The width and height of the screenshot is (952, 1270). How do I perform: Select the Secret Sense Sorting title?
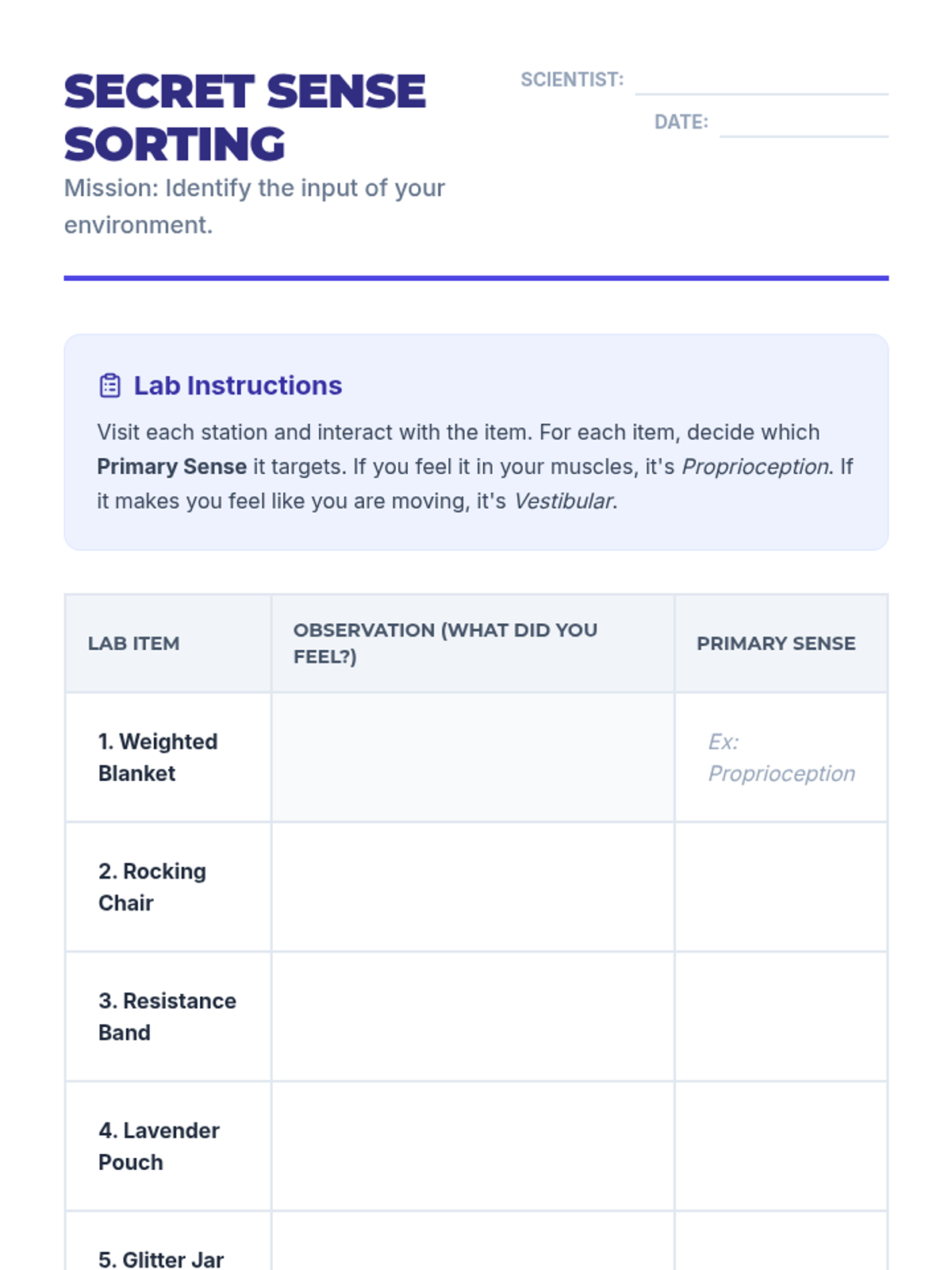click(x=244, y=117)
